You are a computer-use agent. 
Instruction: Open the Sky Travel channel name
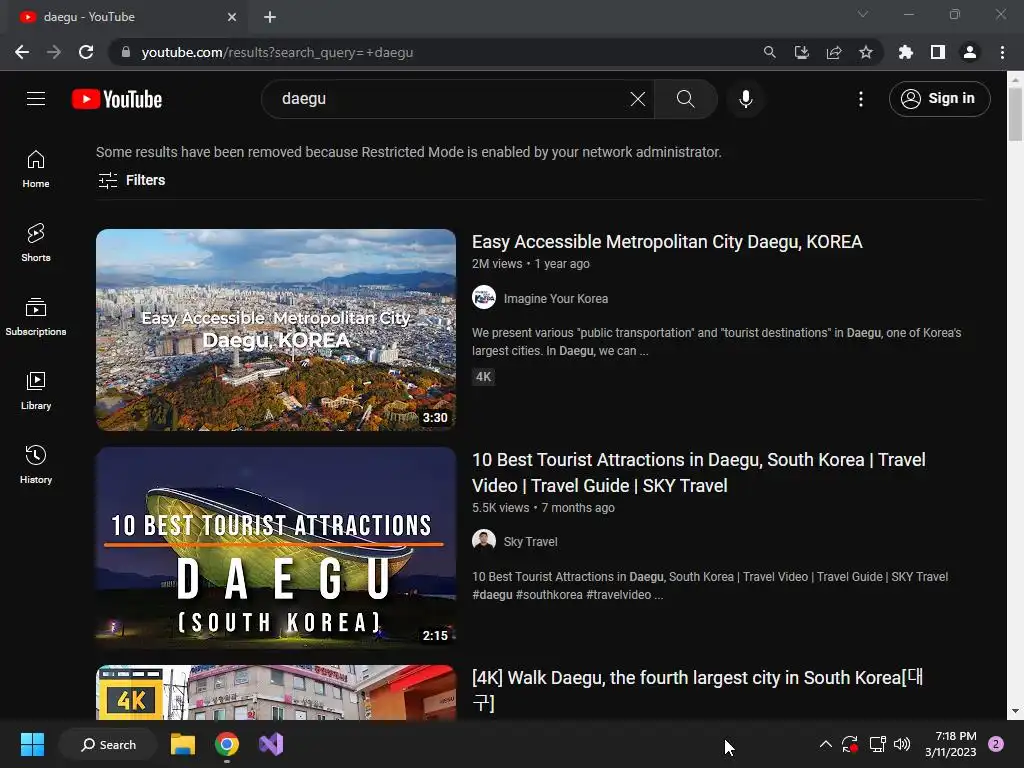(530, 541)
